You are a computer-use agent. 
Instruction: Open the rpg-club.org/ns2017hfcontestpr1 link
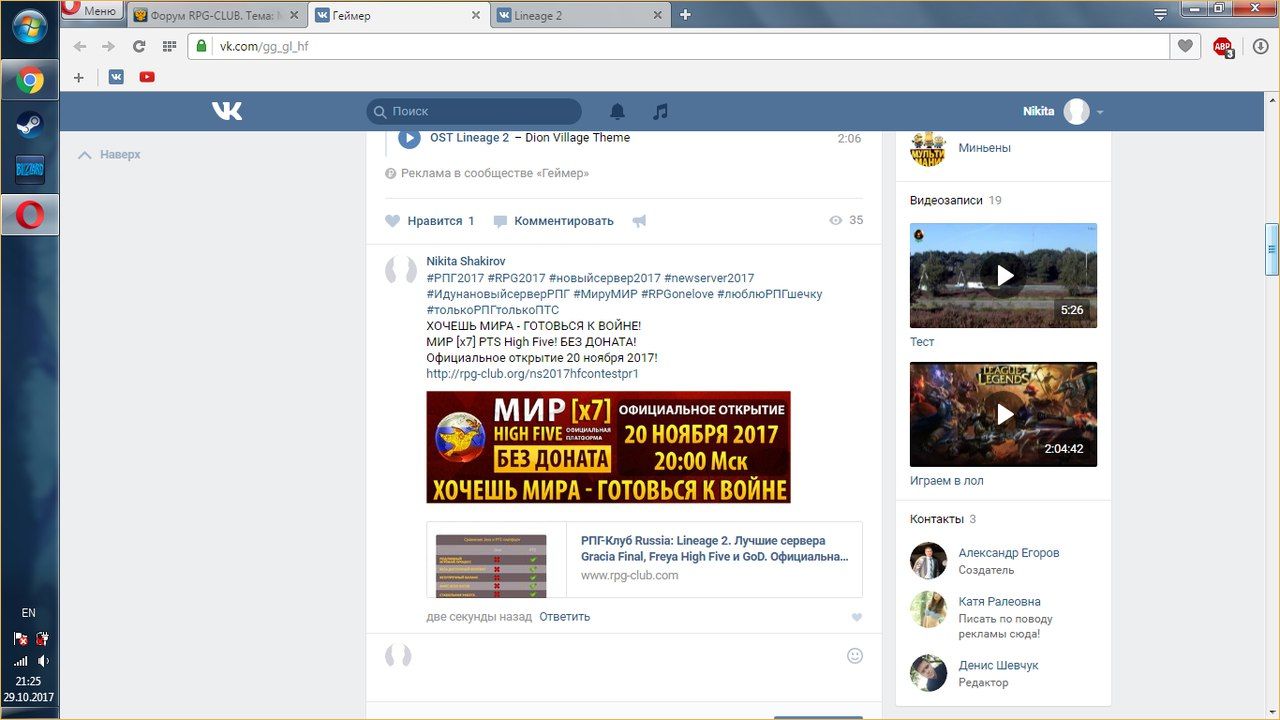tap(532, 374)
